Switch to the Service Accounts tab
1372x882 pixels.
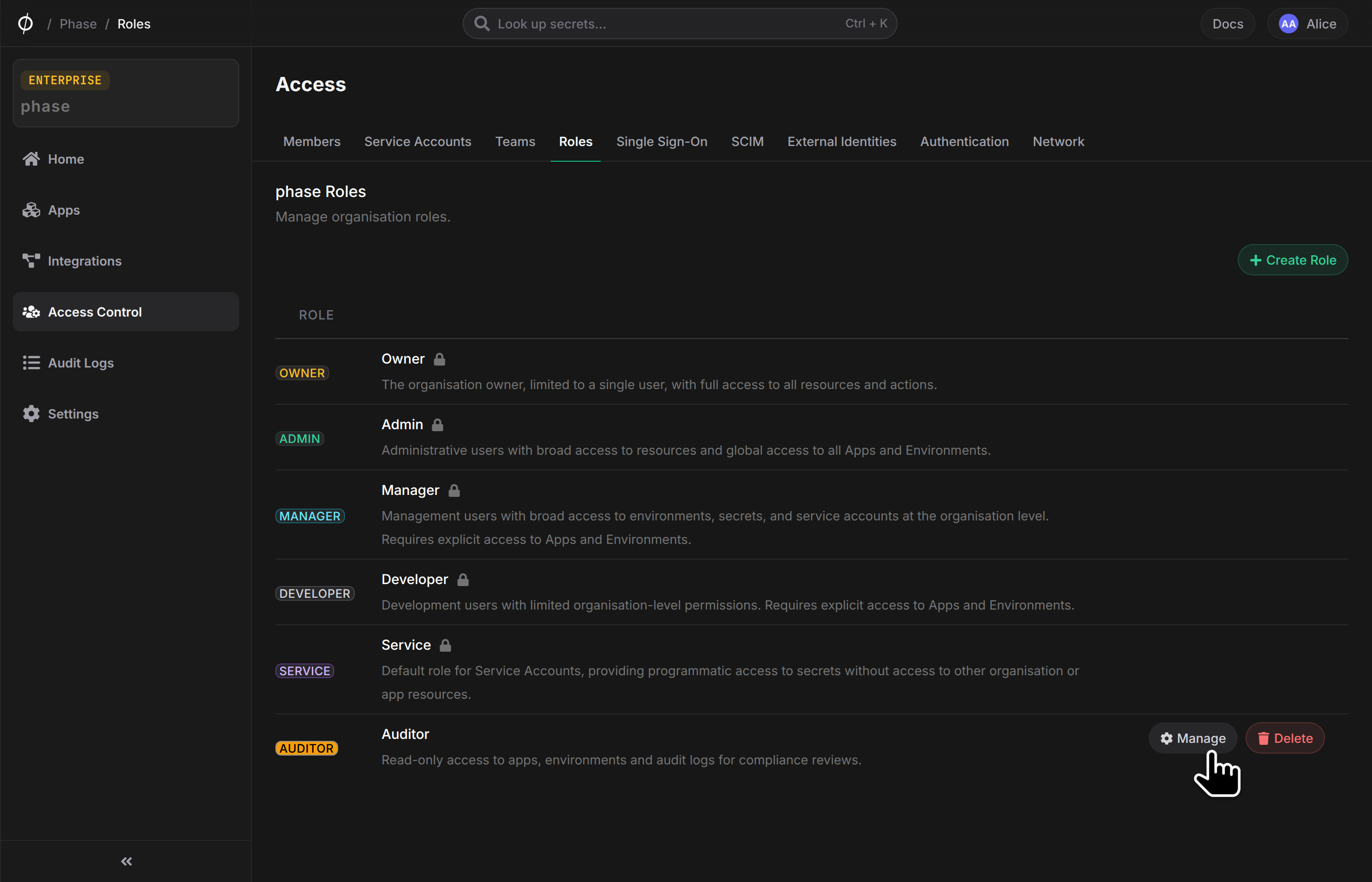[417, 142]
